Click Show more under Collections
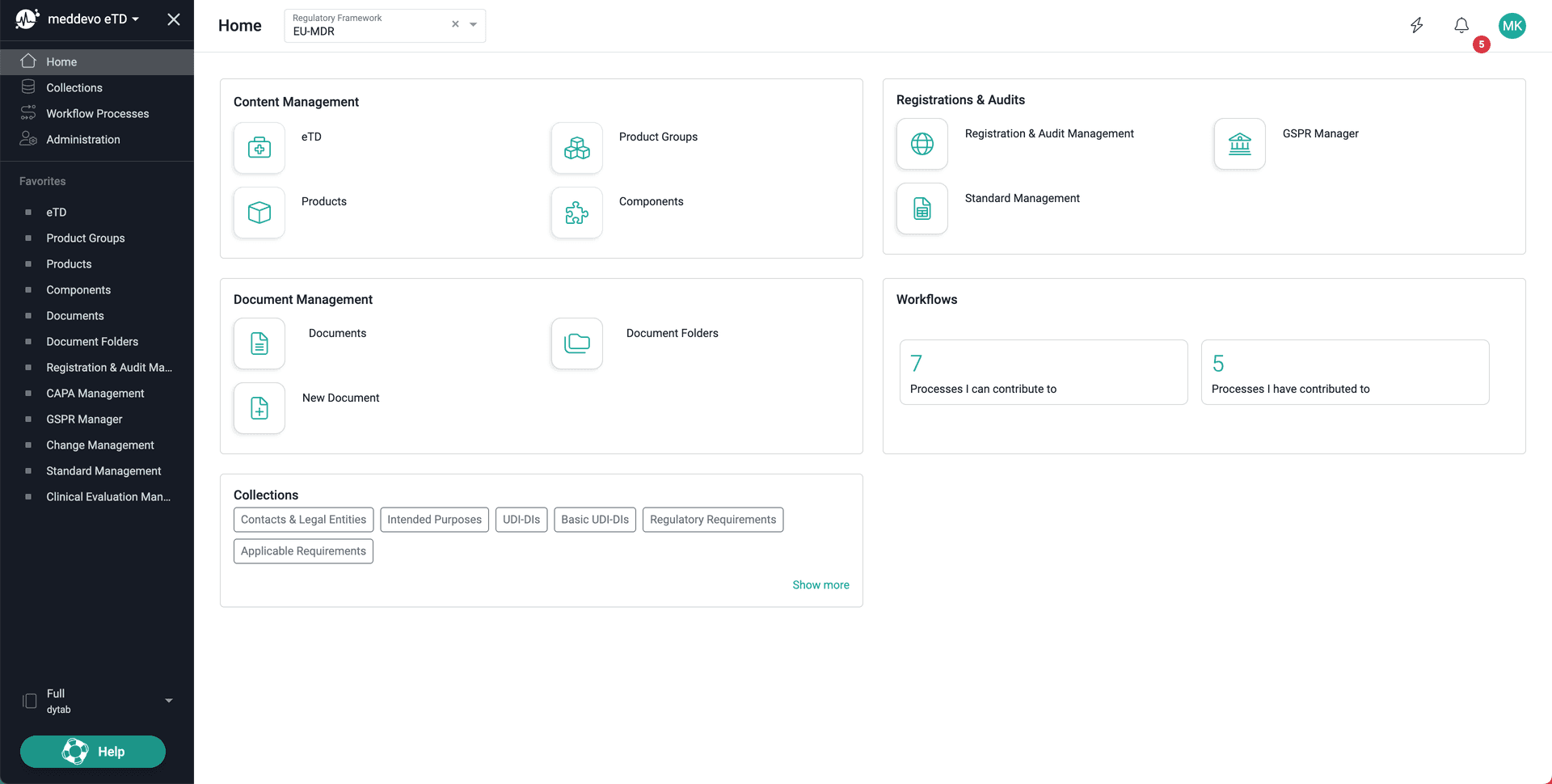The width and height of the screenshot is (1552, 784). pyautogui.click(x=820, y=585)
